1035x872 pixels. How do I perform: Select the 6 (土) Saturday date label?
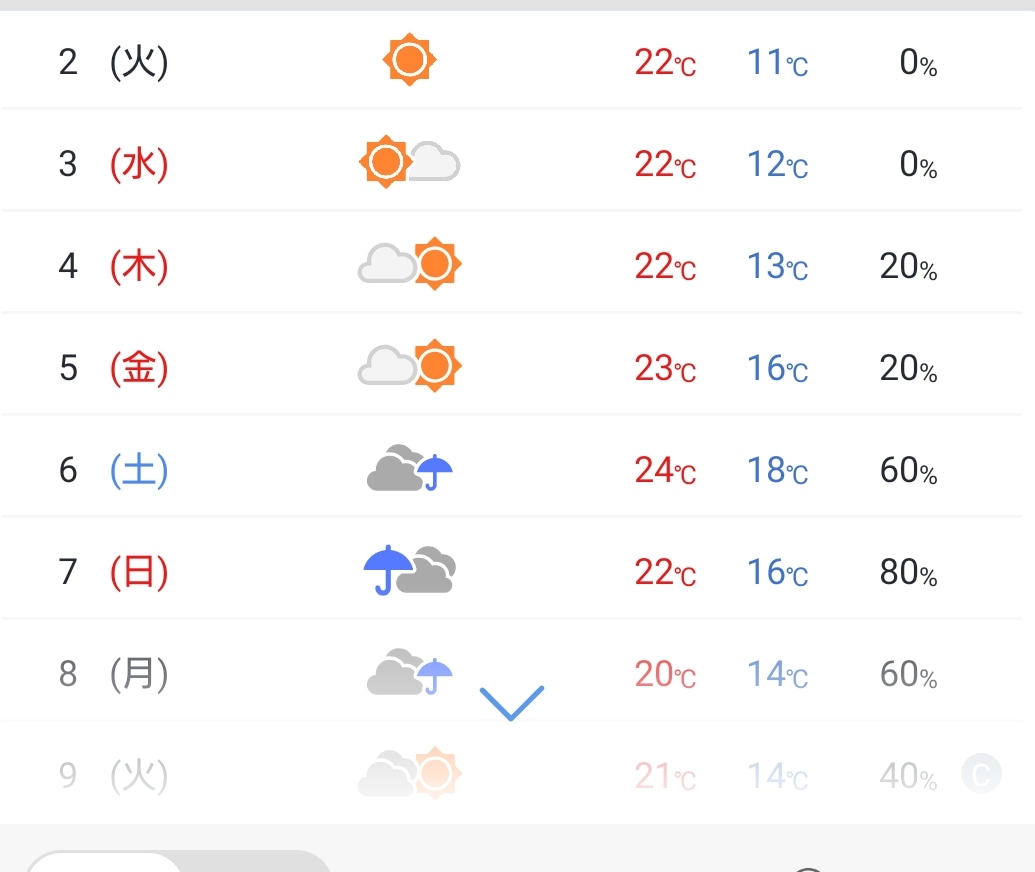click(113, 469)
